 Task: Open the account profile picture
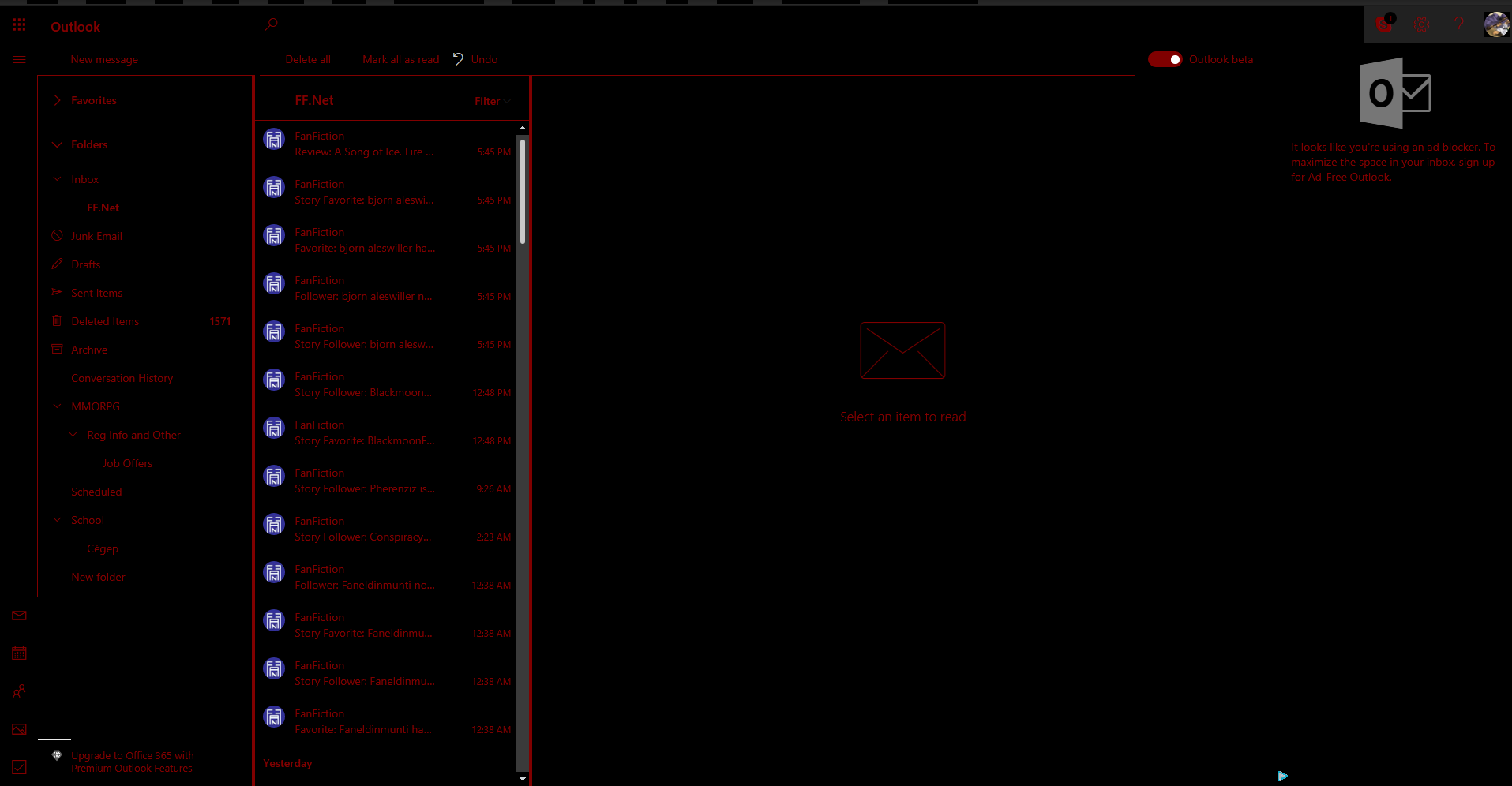[1496, 24]
